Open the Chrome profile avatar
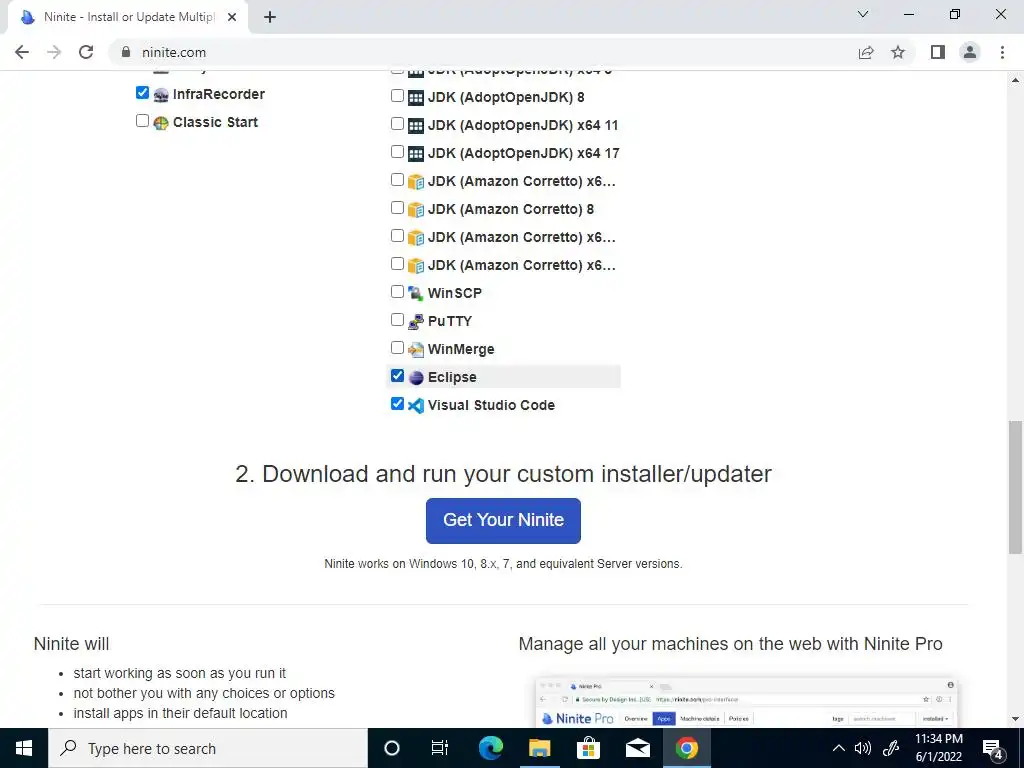The image size is (1024, 768). (970, 52)
